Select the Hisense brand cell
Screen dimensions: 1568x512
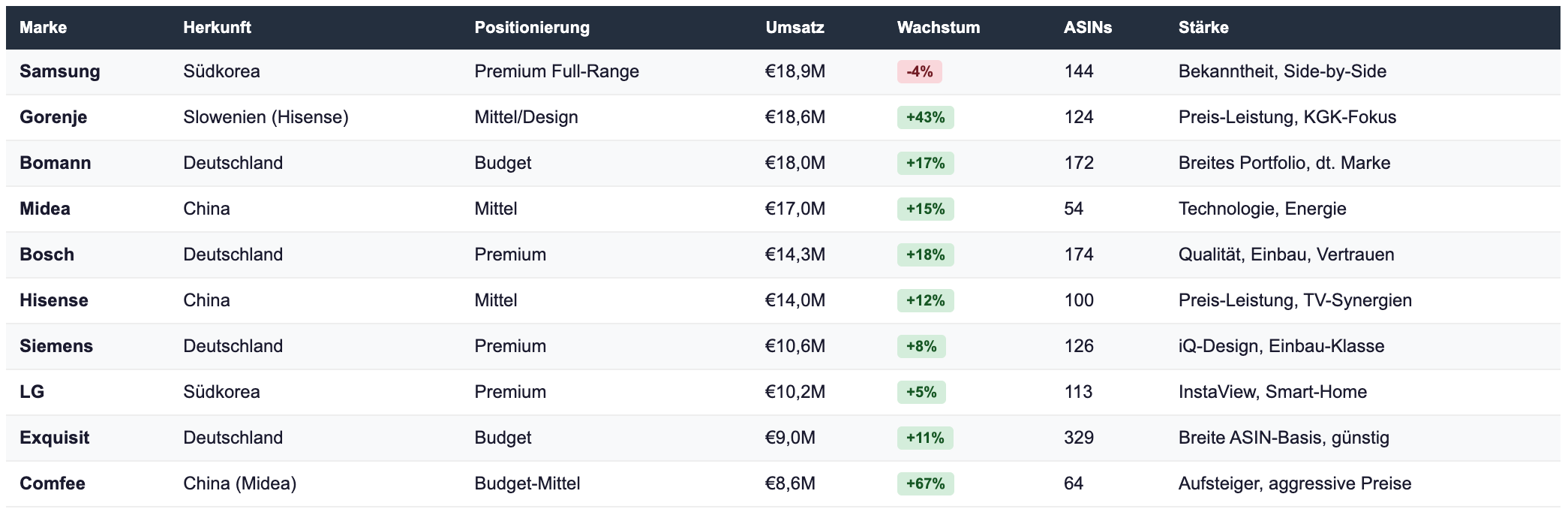coord(54,300)
